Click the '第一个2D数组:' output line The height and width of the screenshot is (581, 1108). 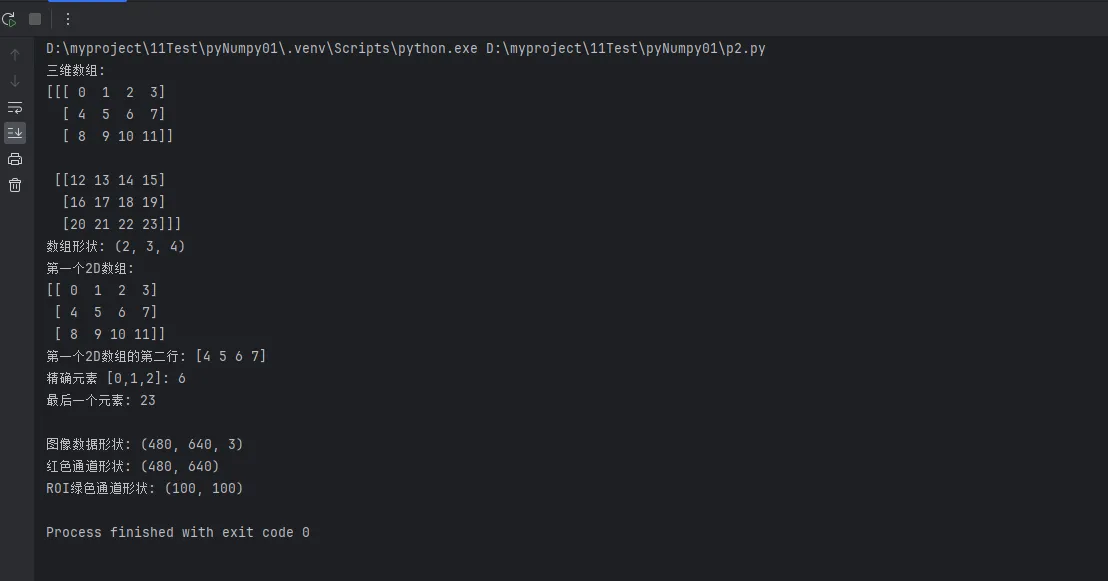pos(90,268)
